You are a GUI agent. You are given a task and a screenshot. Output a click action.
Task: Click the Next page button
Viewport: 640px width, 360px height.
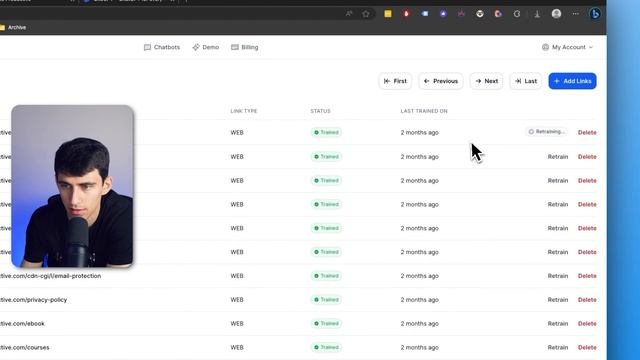487,81
